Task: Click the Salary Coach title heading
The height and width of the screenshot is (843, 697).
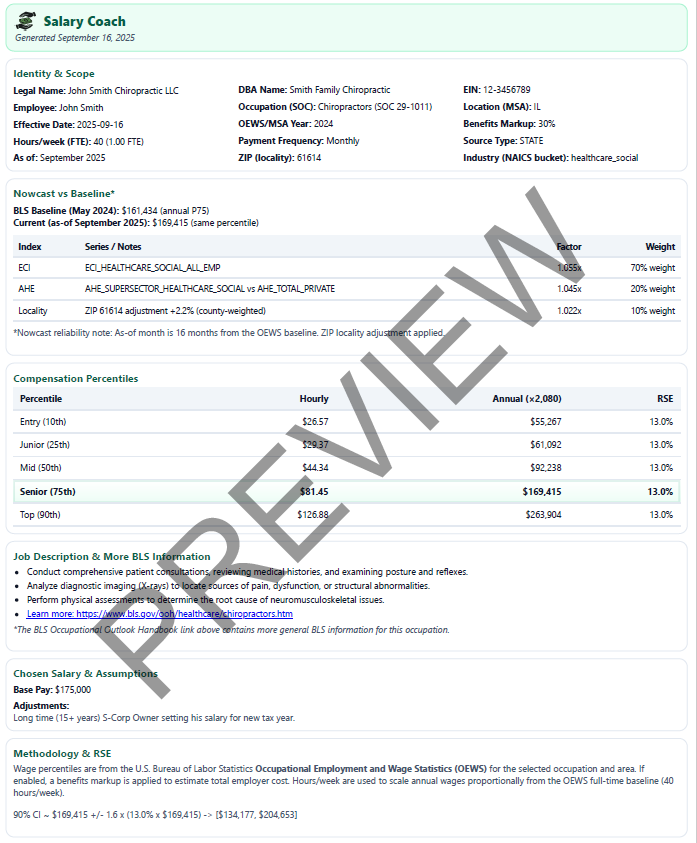Action: [84, 21]
